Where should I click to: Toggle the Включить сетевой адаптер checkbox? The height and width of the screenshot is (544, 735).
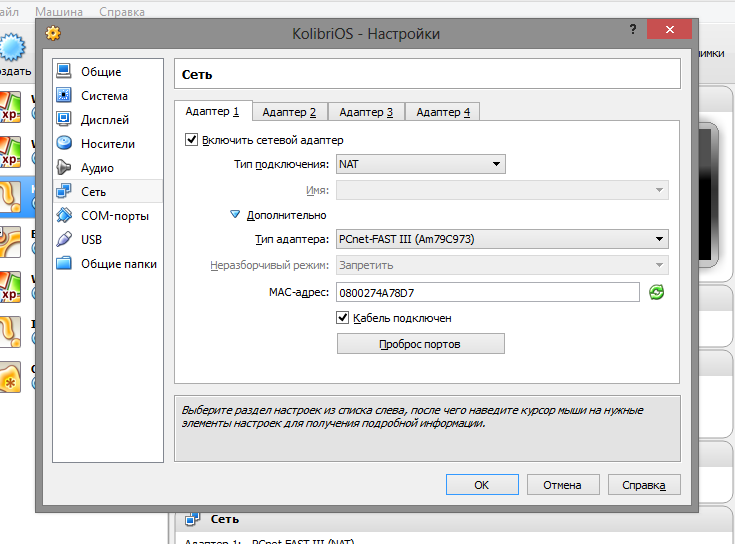(192, 140)
